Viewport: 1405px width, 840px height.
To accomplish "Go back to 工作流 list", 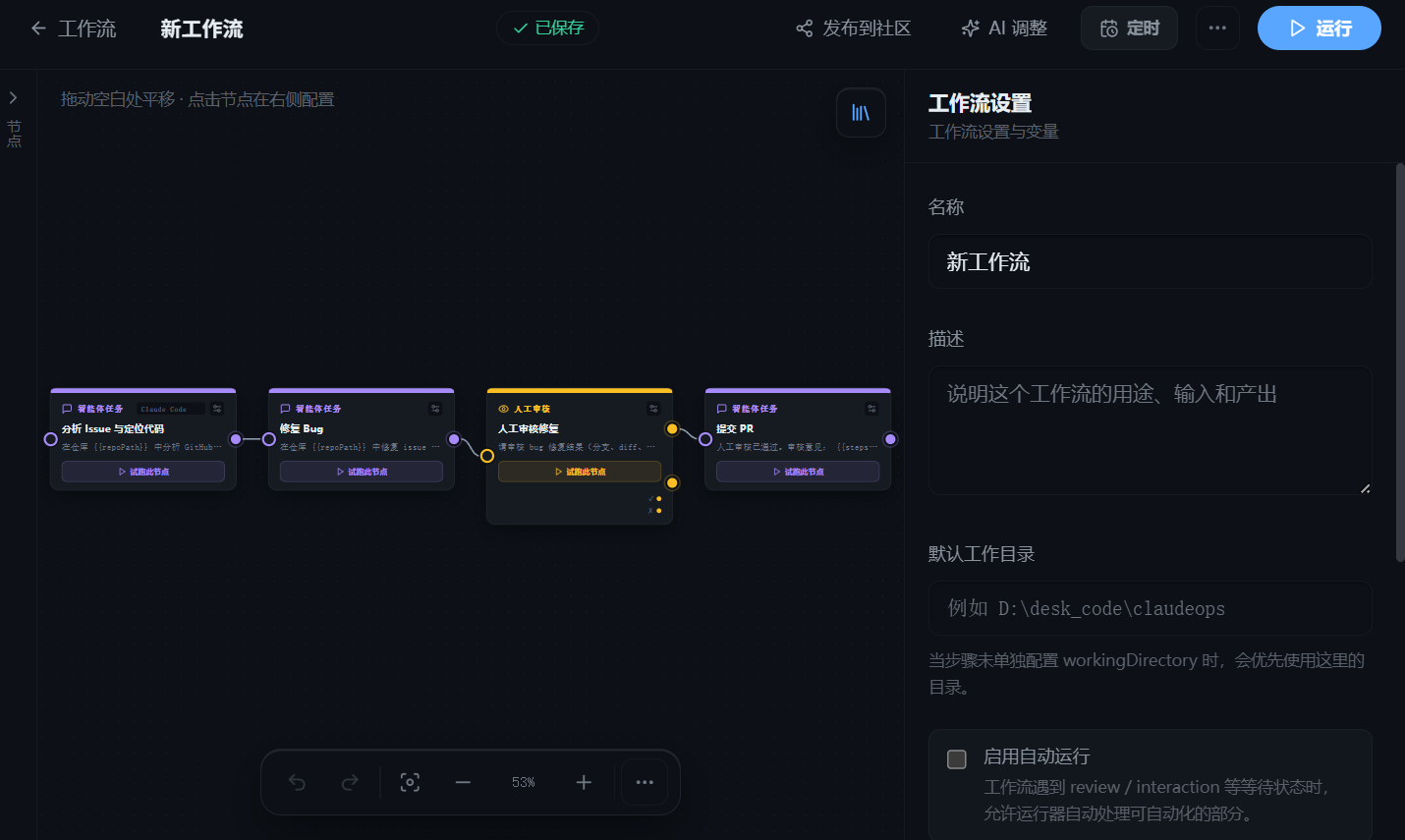I will (74, 28).
